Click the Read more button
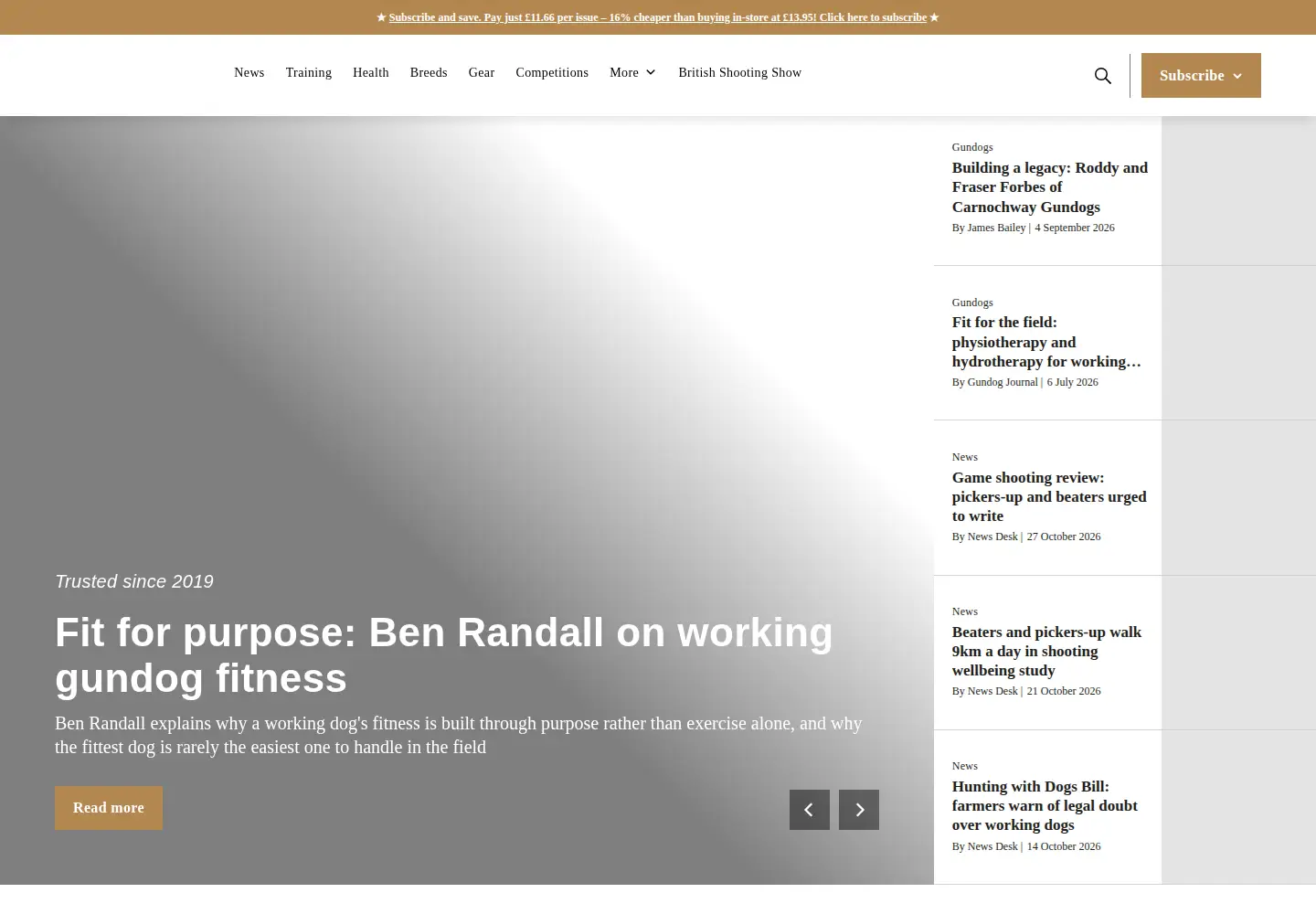The width and height of the screenshot is (1316, 914). click(x=109, y=808)
